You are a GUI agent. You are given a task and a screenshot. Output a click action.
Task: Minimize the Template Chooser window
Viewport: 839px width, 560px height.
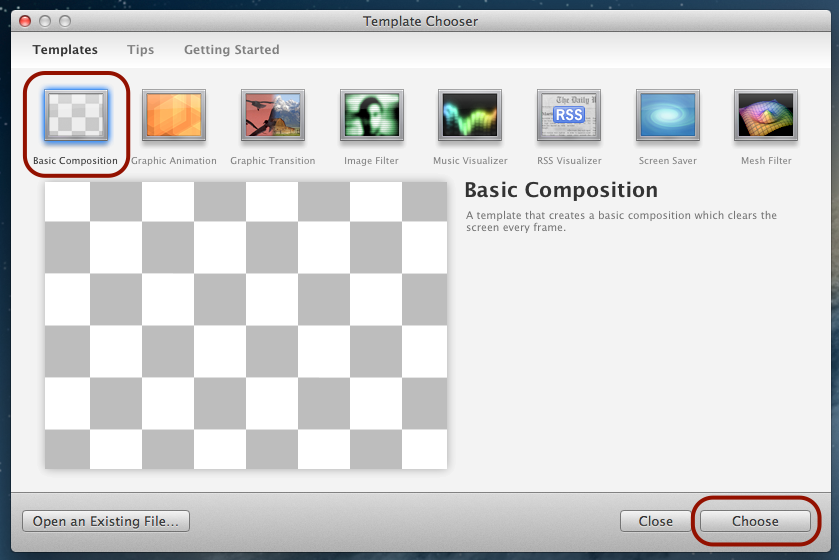45,21
